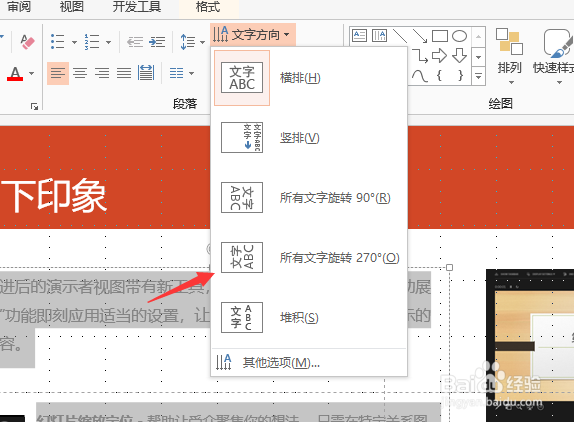Screen dimensions: 574x422
Task: Open 其他选项(M)... menu entry
Action: coord(309,363)
